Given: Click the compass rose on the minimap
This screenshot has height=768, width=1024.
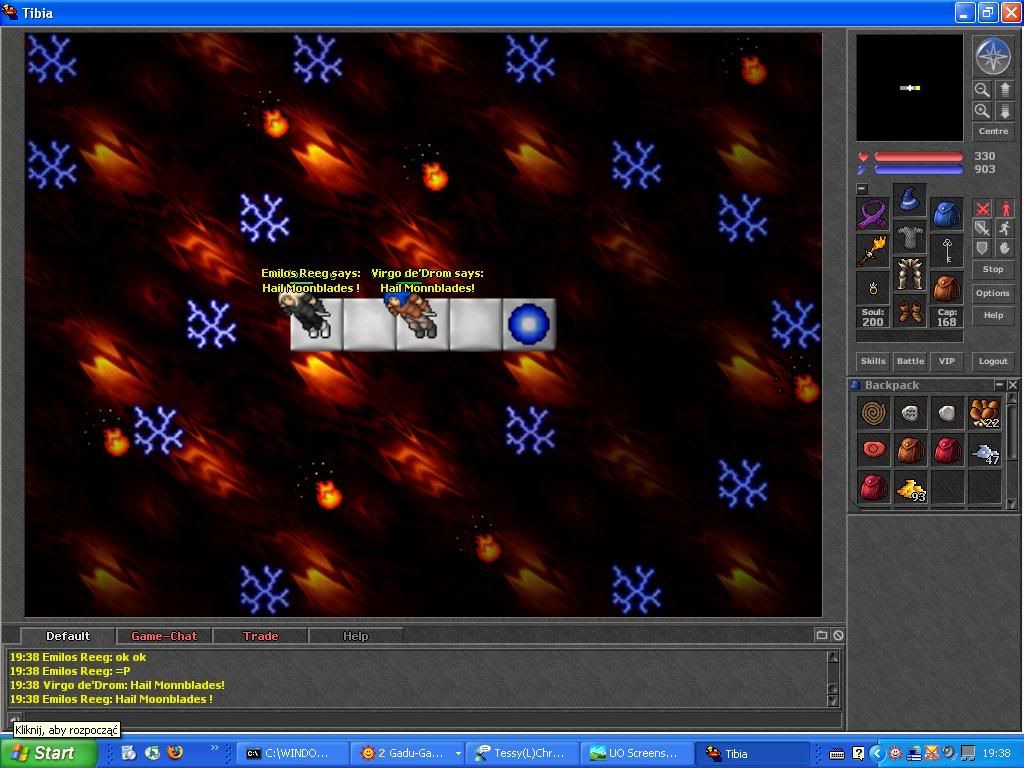Looking at the screenshot, I should 993,57.
